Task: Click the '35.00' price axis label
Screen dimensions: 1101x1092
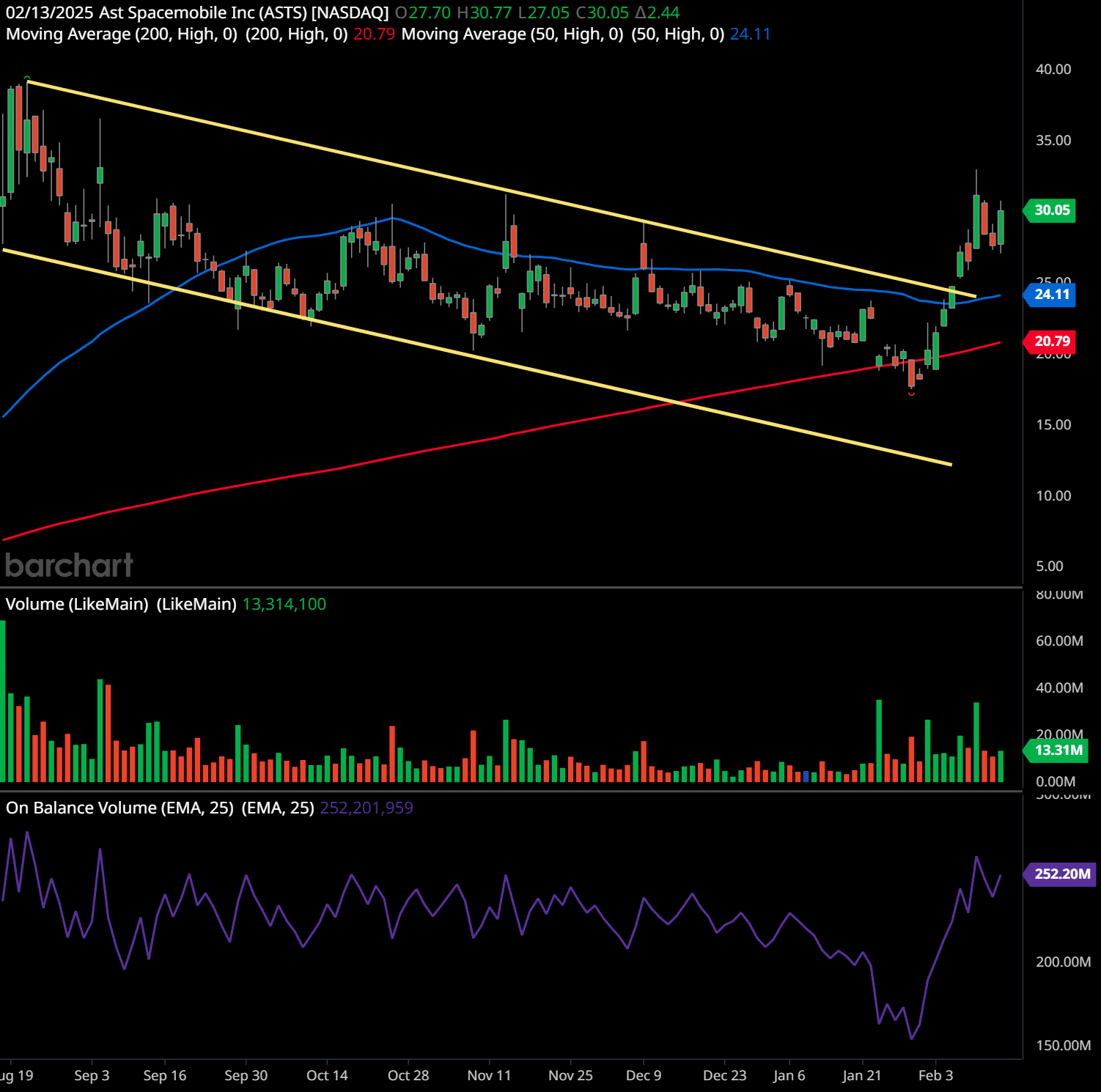Action: (x=1053, y=140)
